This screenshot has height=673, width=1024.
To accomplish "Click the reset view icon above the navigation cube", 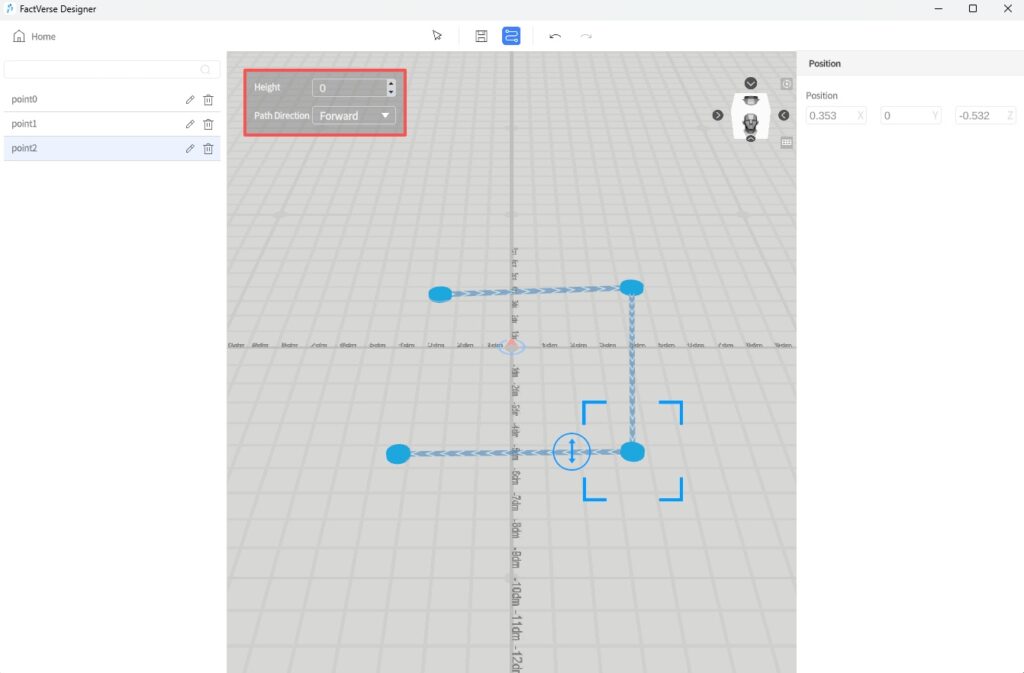I will click(x=786, y=84).
